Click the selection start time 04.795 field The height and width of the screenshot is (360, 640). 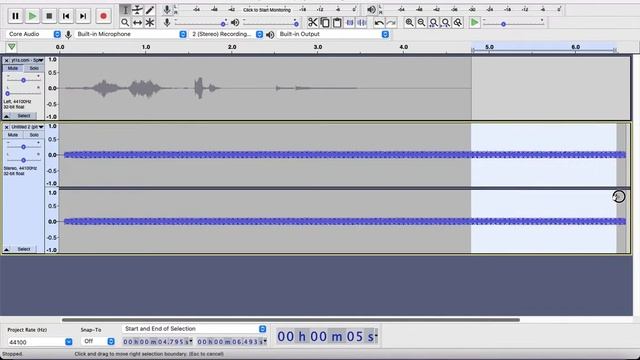coord(158,341)
